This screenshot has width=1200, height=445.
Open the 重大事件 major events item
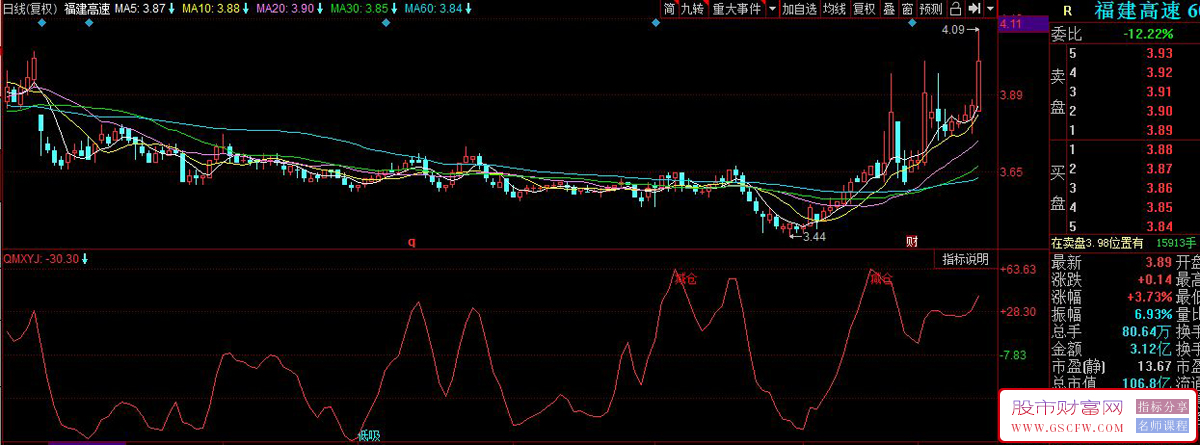736,9
